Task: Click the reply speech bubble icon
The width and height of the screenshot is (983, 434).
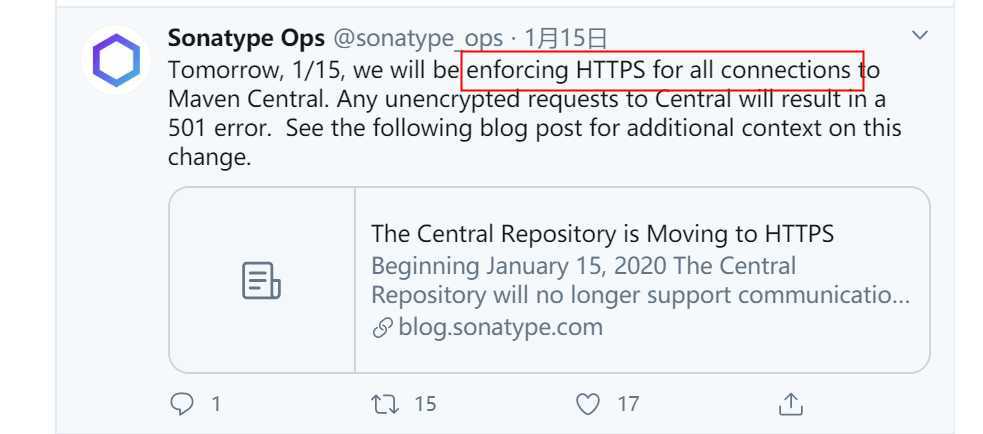Action: (182, 405)
